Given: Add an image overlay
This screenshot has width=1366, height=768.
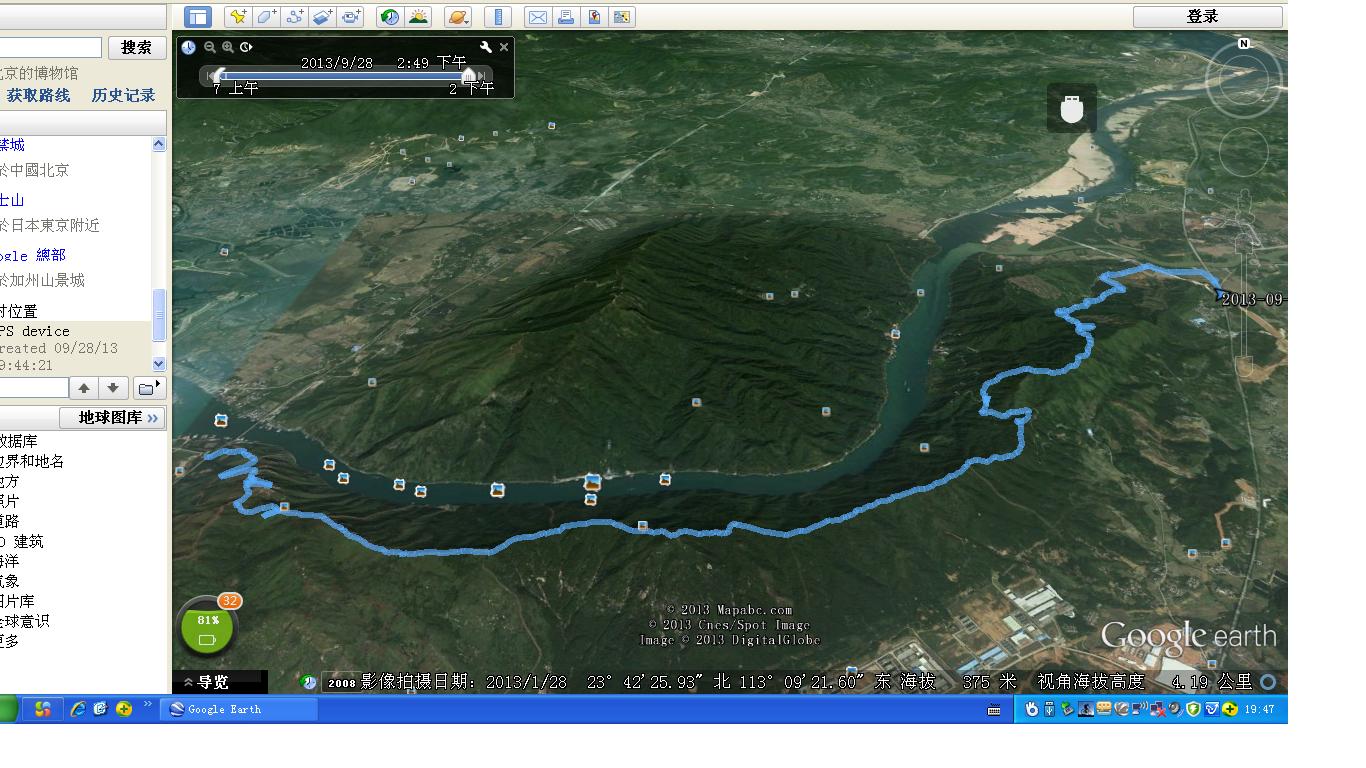Looking at the screenshot, I should (x=322, y=17).
